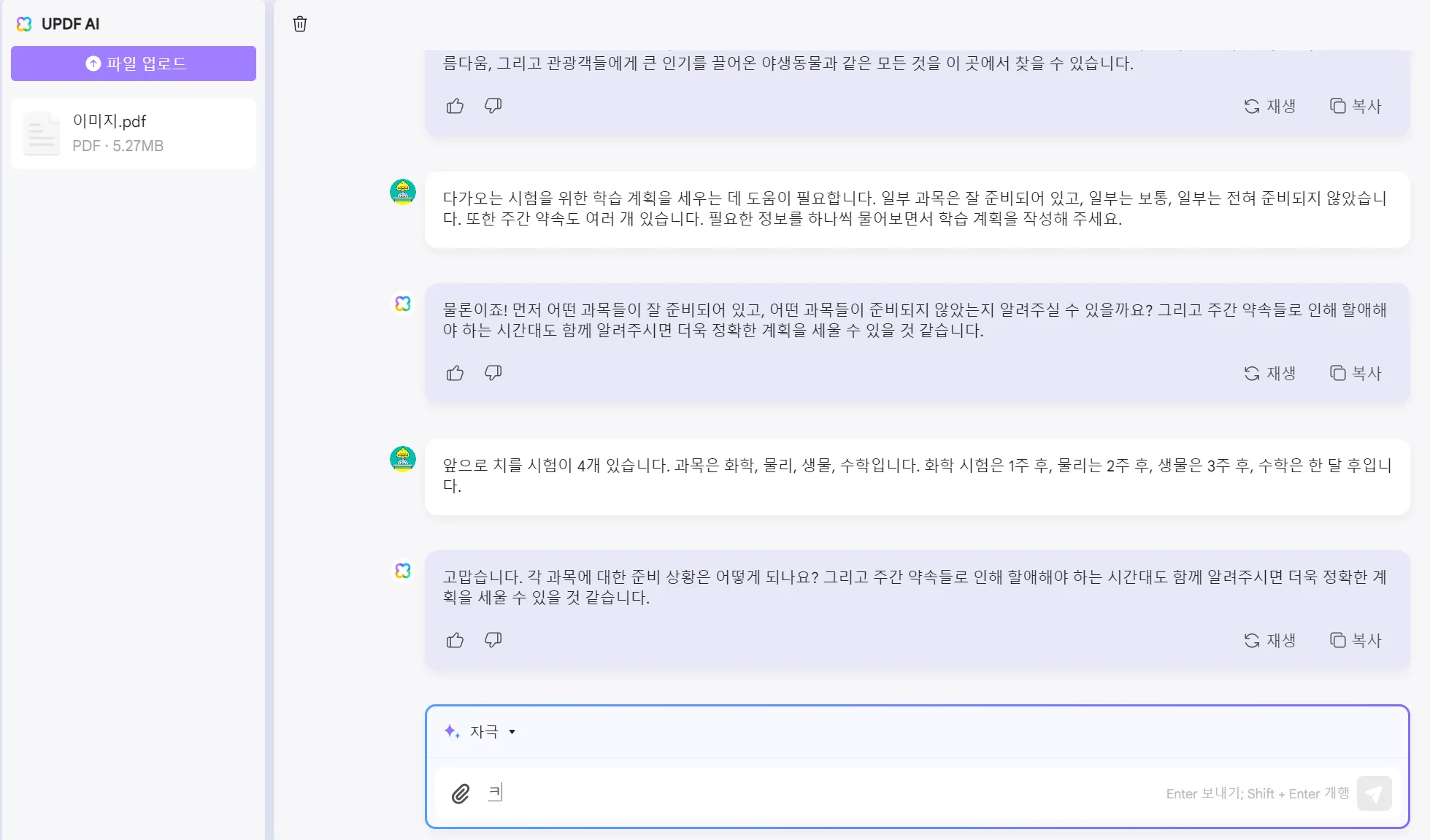Click the user avatar beside 앞으로 치를 시험 message

(403, 459)
